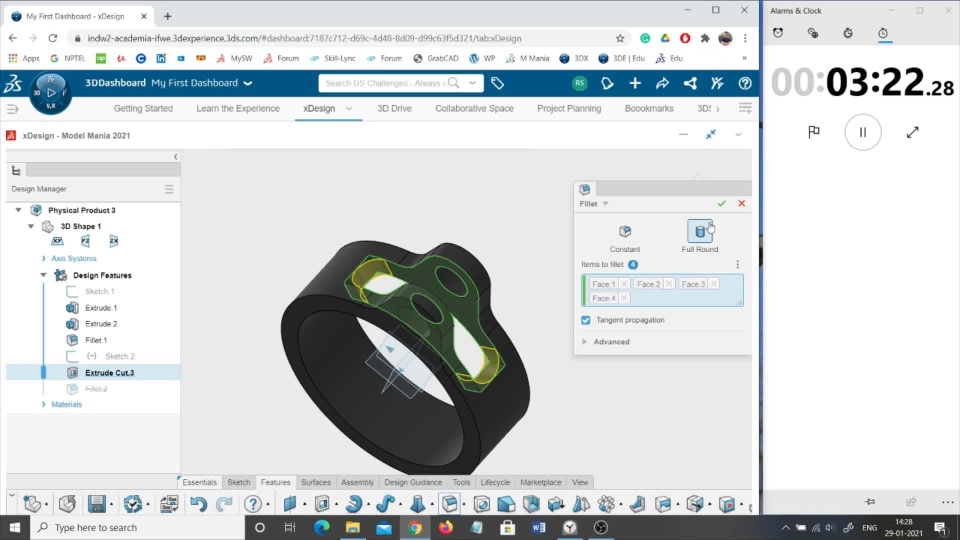Image resolution: width=960 pixels, height=540 pixels.
Task: Pause the stopwatch in Alarms & Clock
Action: point(863,132)
